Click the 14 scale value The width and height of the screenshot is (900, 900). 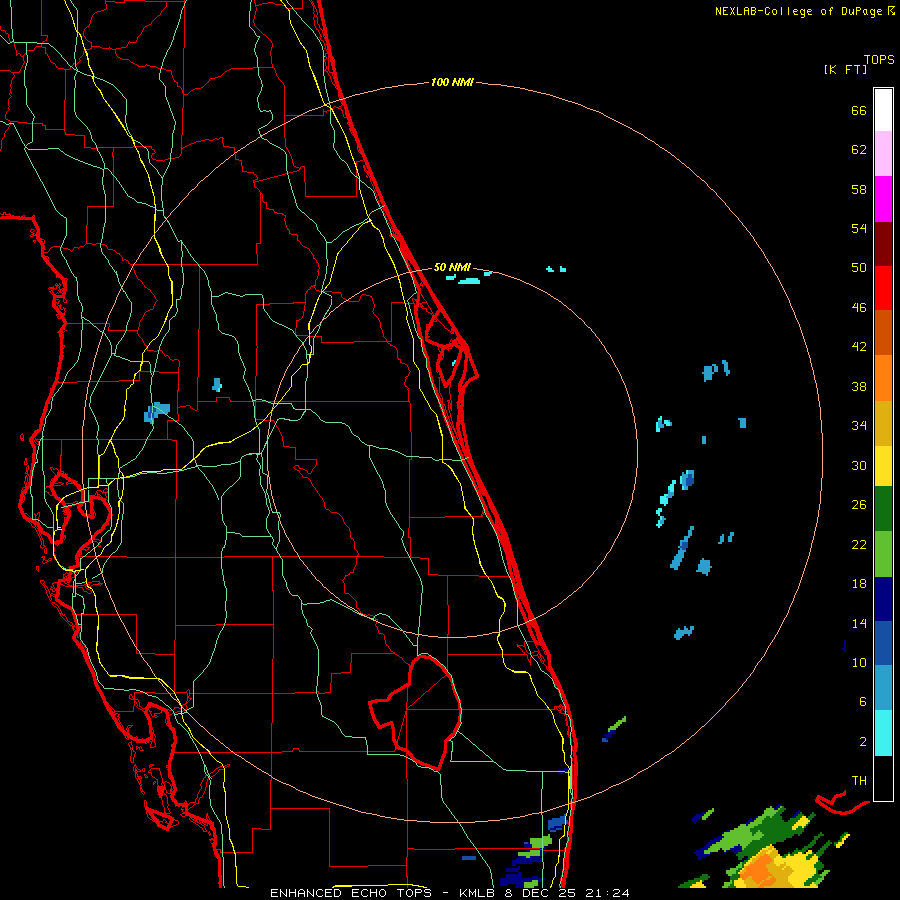point(859,623)
